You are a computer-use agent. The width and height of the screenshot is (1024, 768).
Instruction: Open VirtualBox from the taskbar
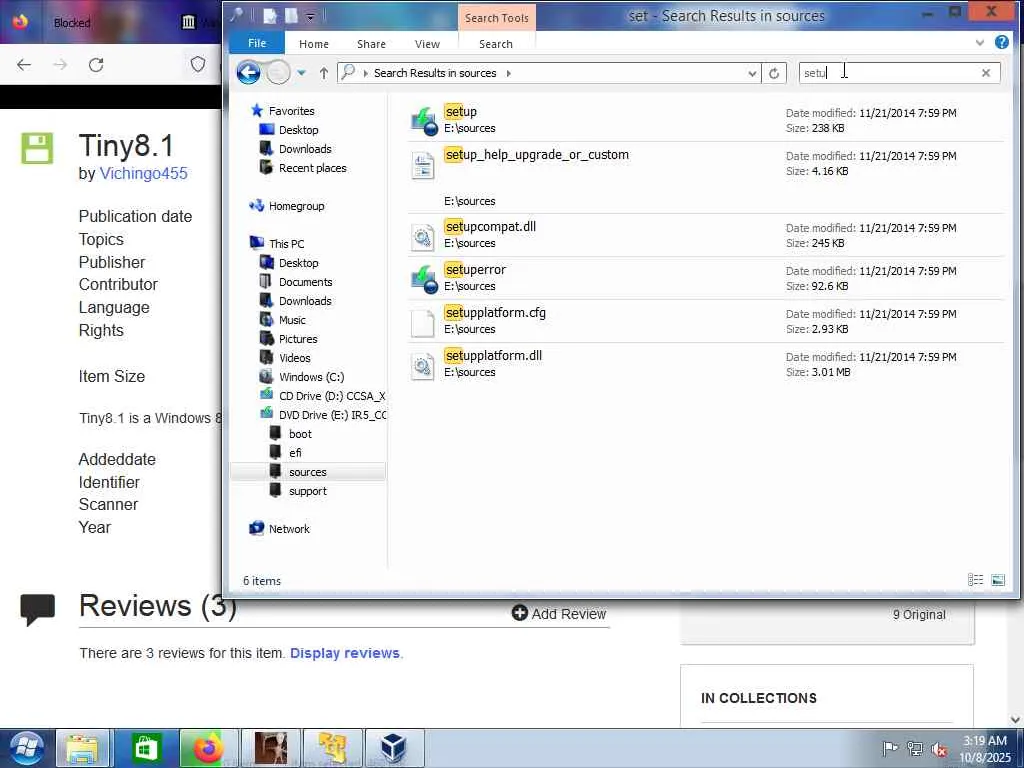click(393, 748)
